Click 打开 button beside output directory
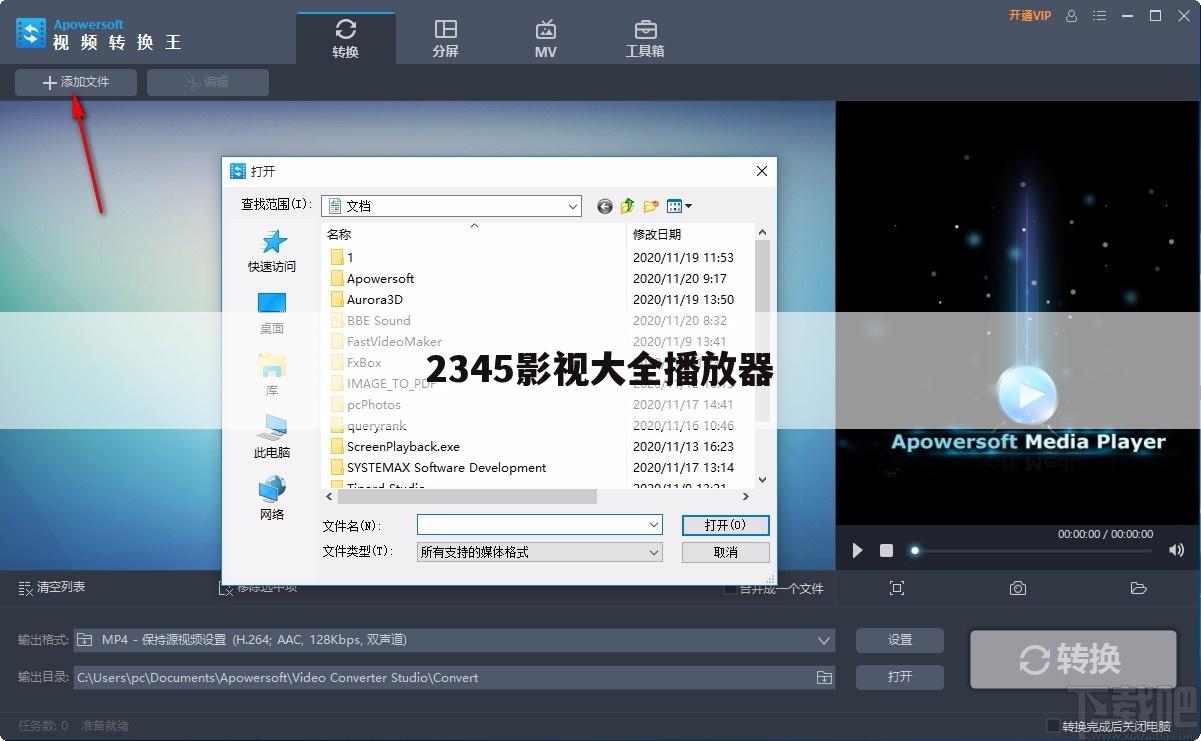 point(900,677)
